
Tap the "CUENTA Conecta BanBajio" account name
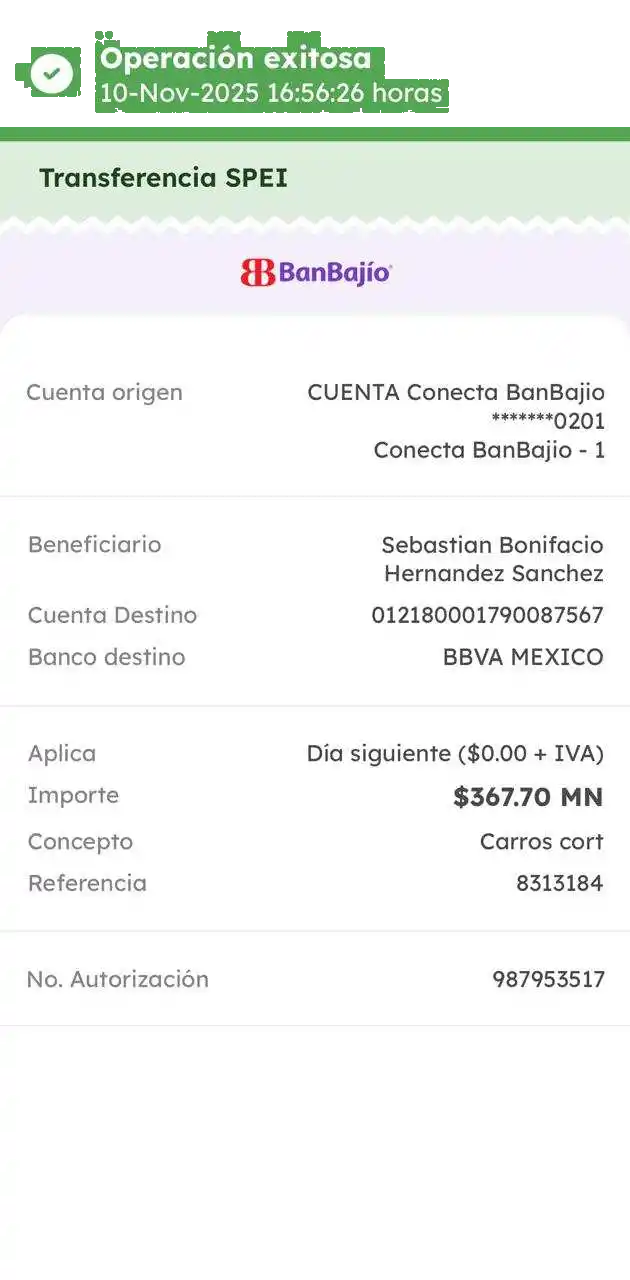455,392
